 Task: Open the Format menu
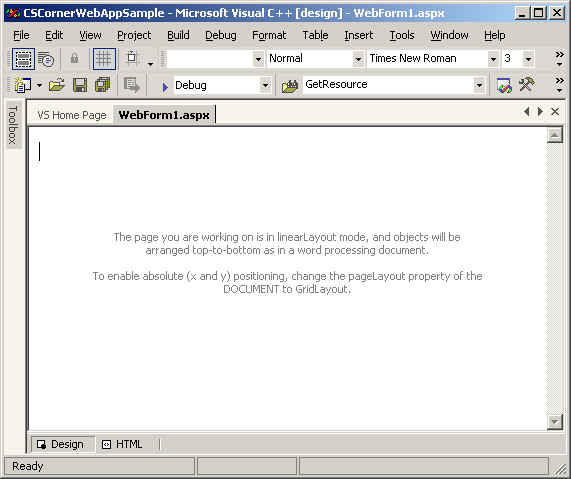click(269, 35)
